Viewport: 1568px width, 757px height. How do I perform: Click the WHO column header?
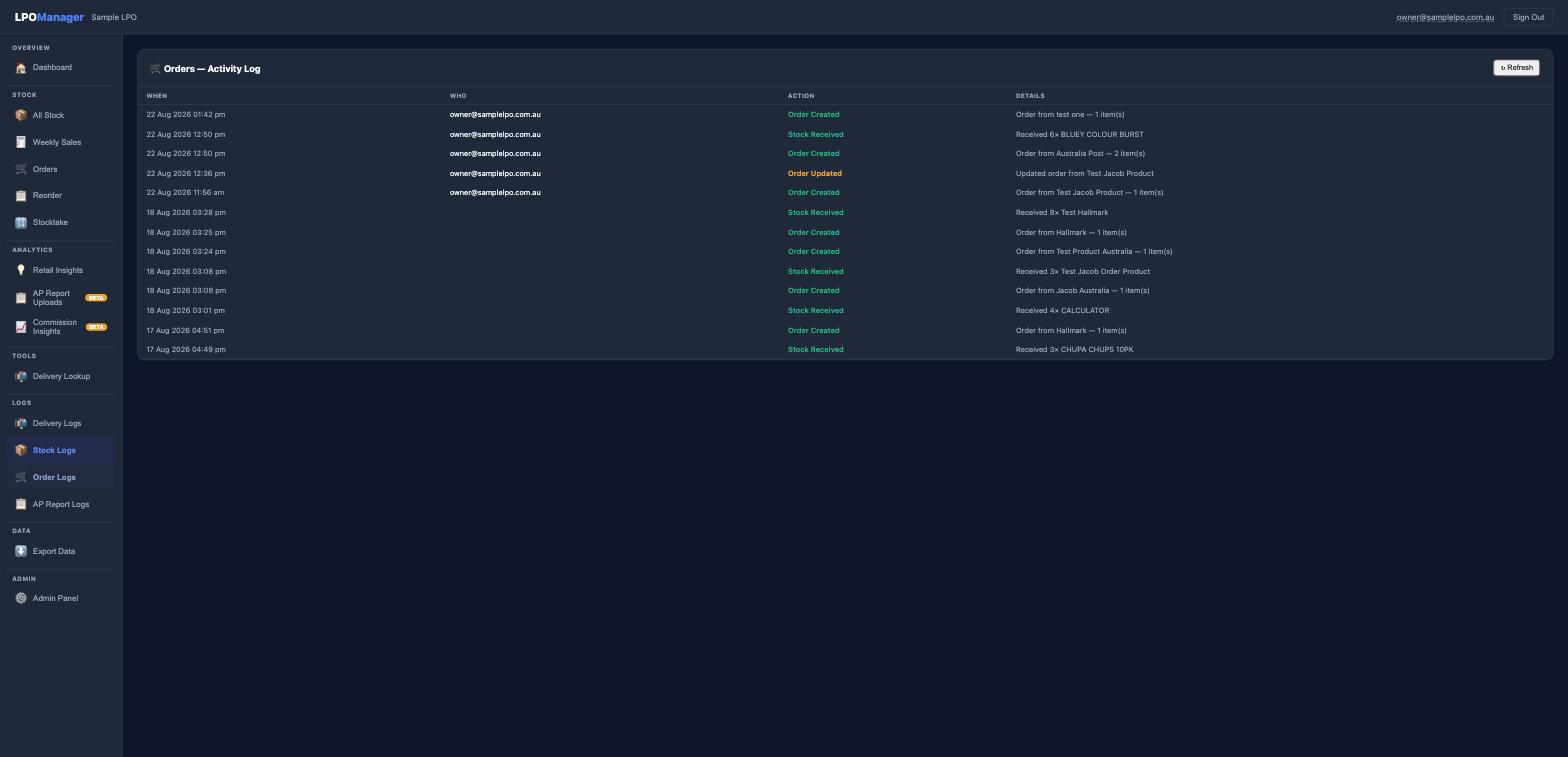458,96
